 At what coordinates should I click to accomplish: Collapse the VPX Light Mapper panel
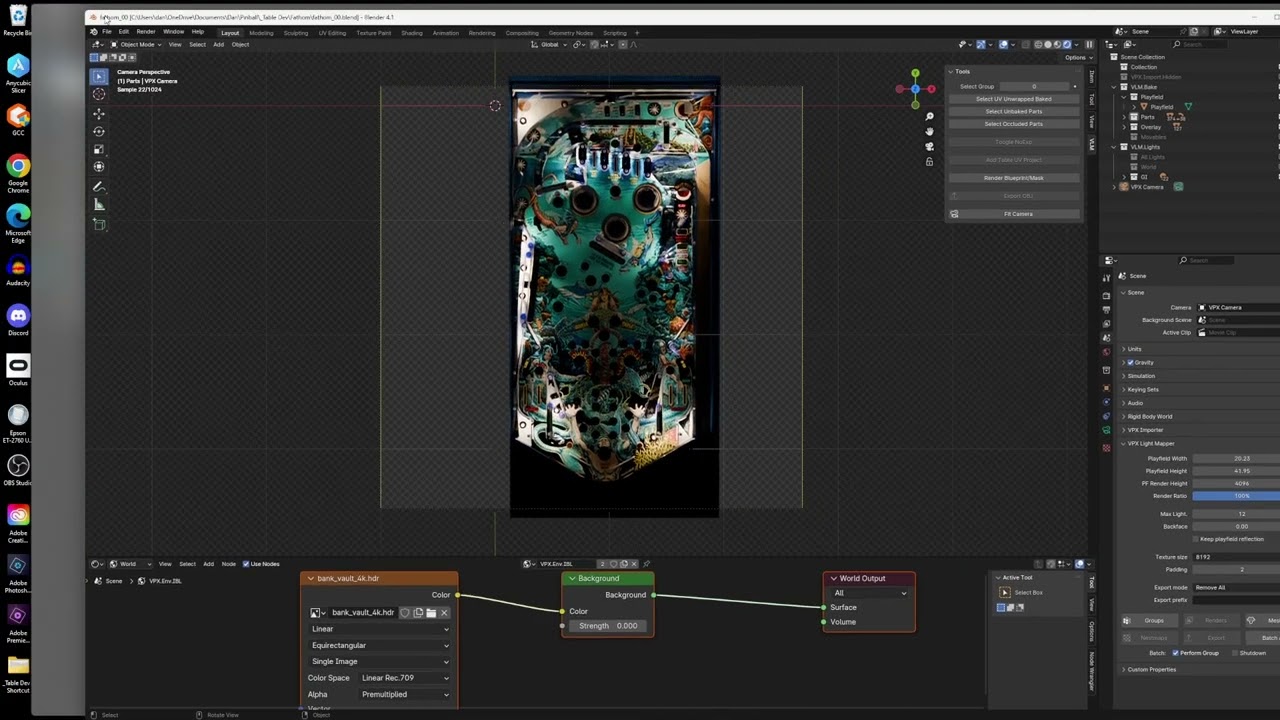1124,443
